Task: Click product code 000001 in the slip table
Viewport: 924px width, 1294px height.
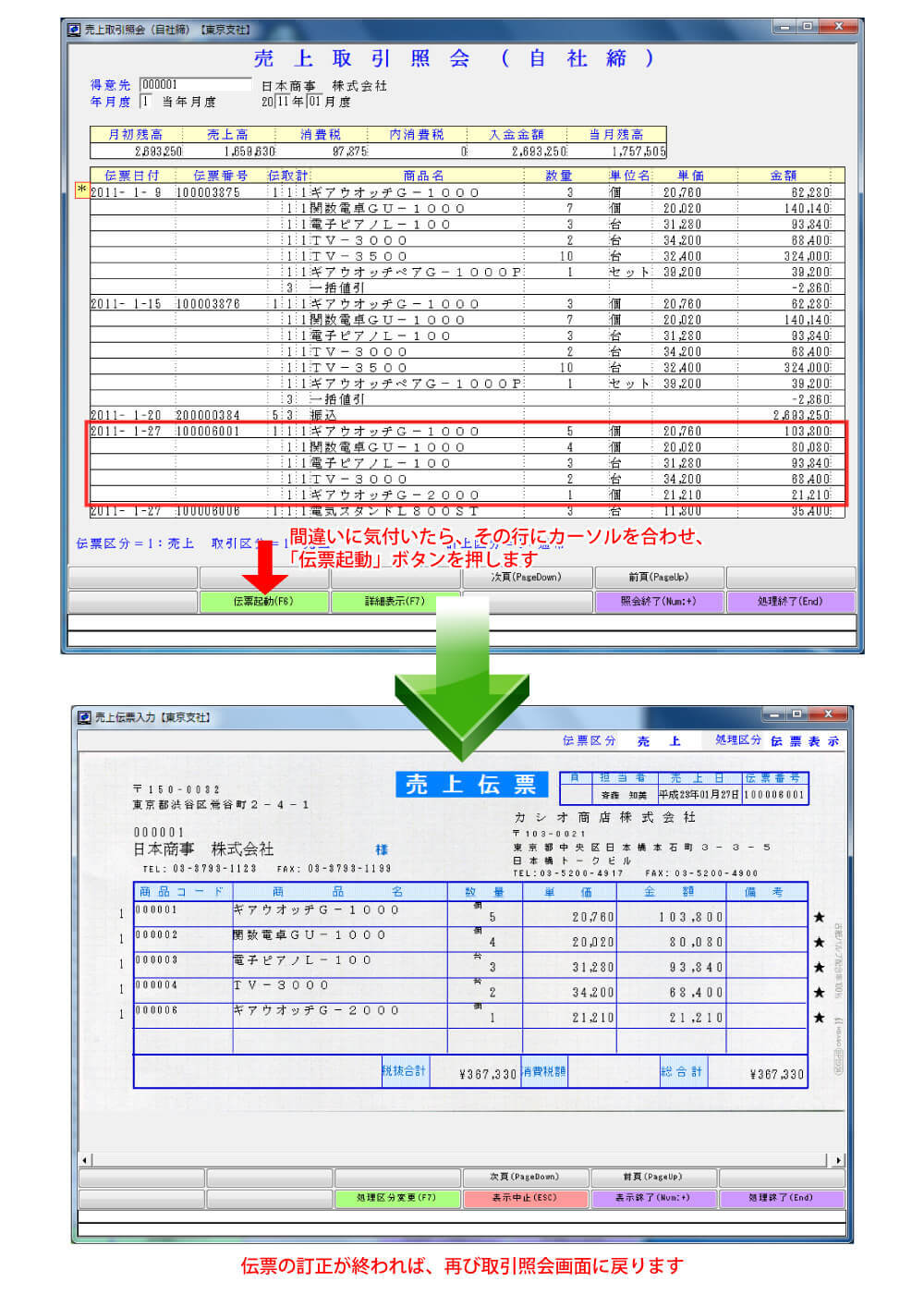Action: point(156,909)
